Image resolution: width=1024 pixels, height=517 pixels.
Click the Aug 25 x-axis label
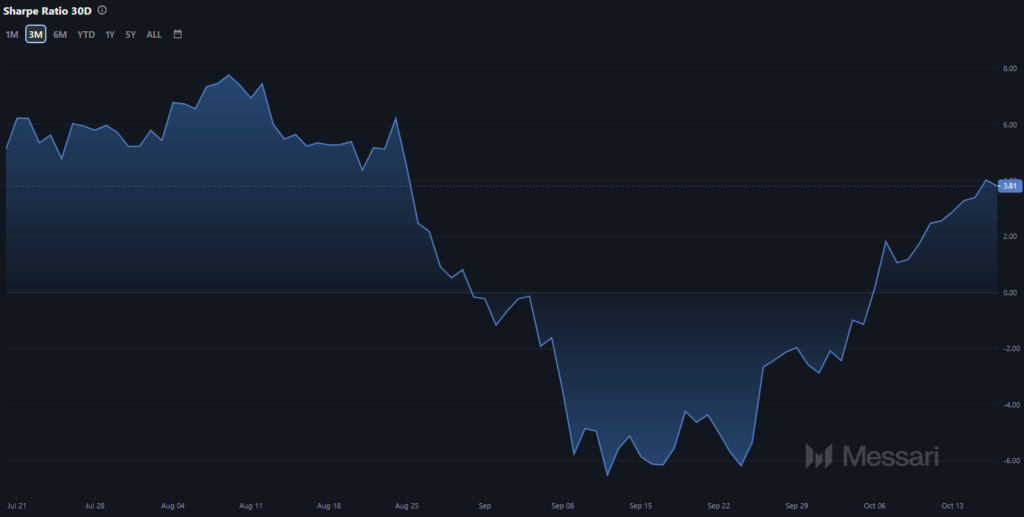click(406, 506)
